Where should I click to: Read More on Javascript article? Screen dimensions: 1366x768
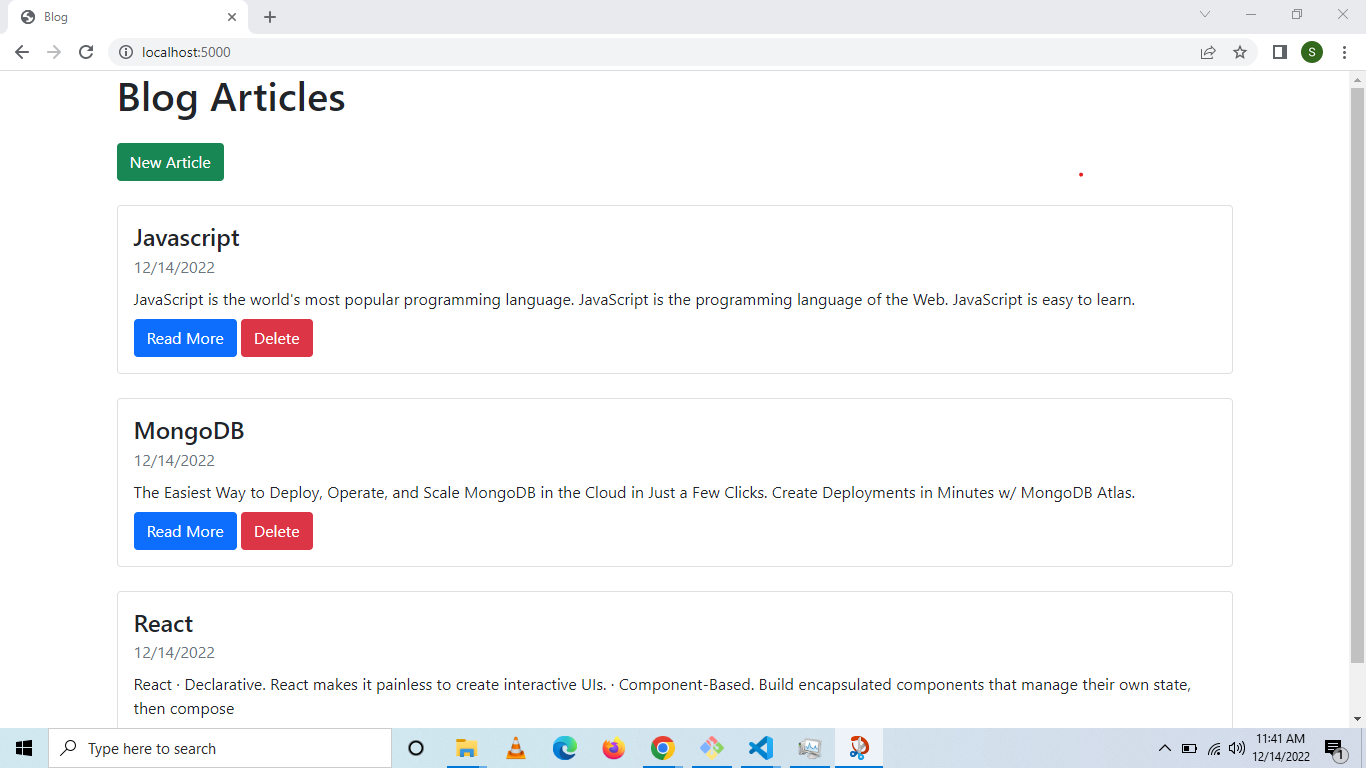185,338
